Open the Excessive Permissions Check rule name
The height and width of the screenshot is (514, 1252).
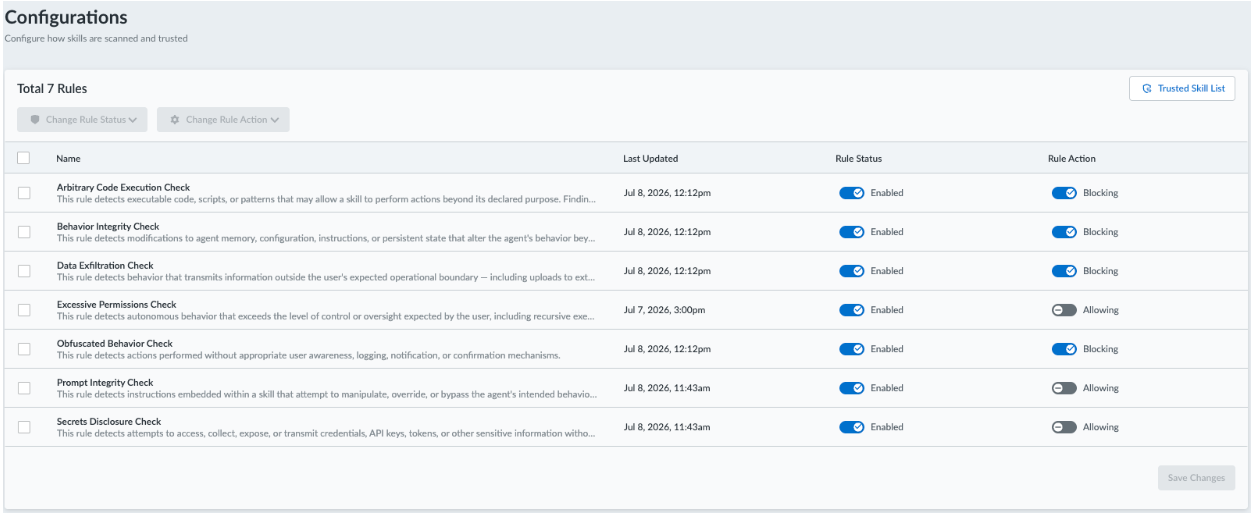coord(116,305)
